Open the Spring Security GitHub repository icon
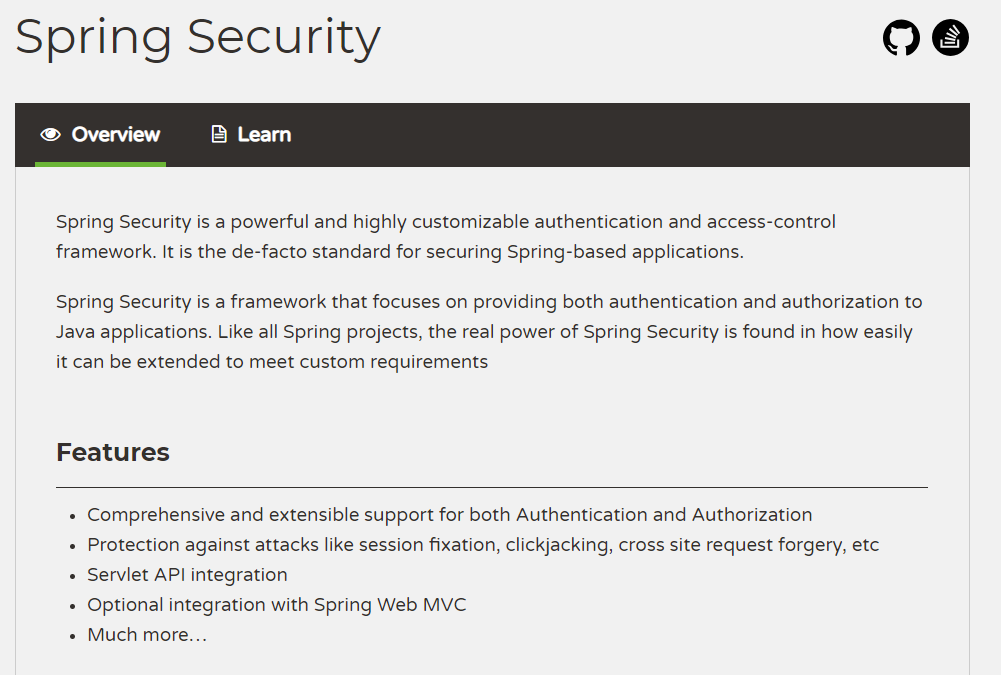 pyautogui.click(x=901, y=39)
